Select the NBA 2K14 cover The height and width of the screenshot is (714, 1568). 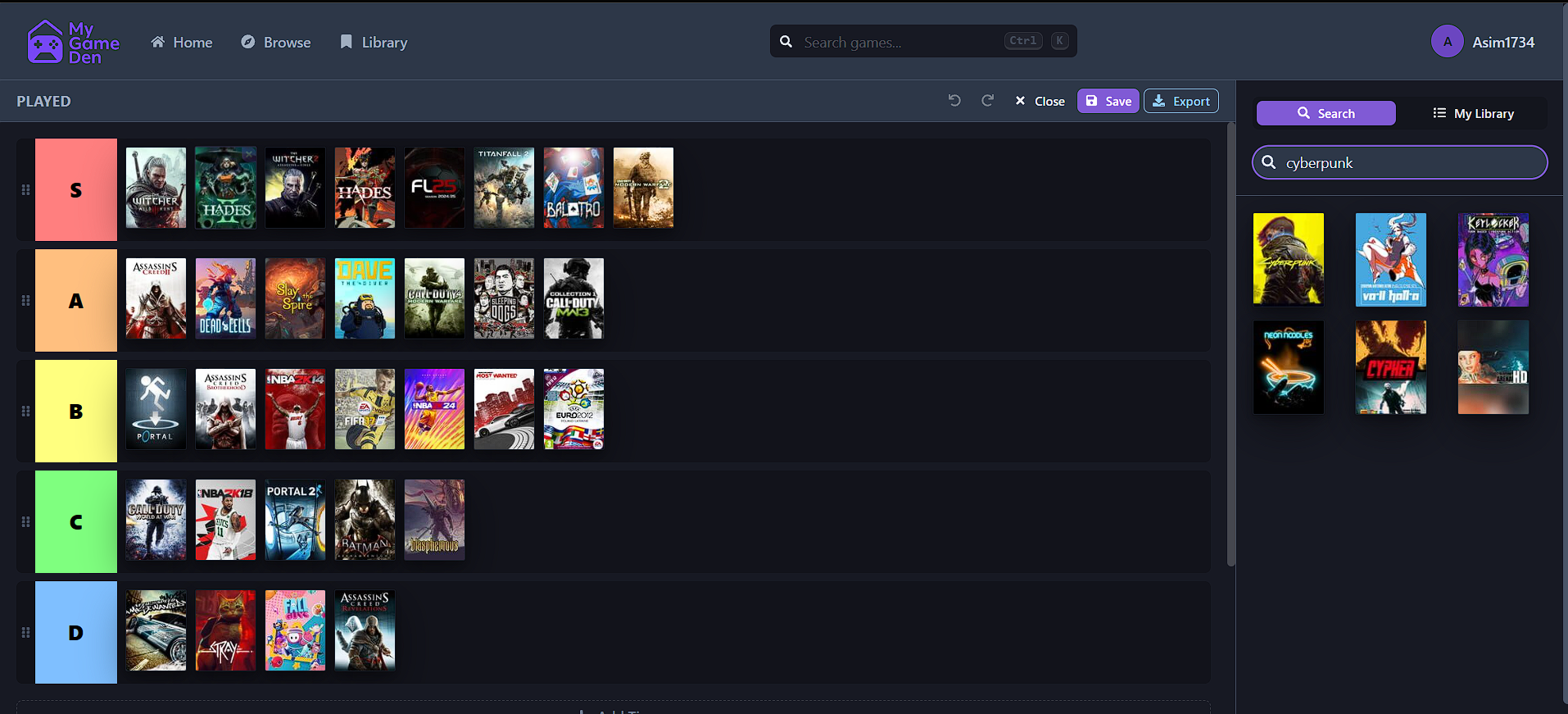click(x=295, y=409)
